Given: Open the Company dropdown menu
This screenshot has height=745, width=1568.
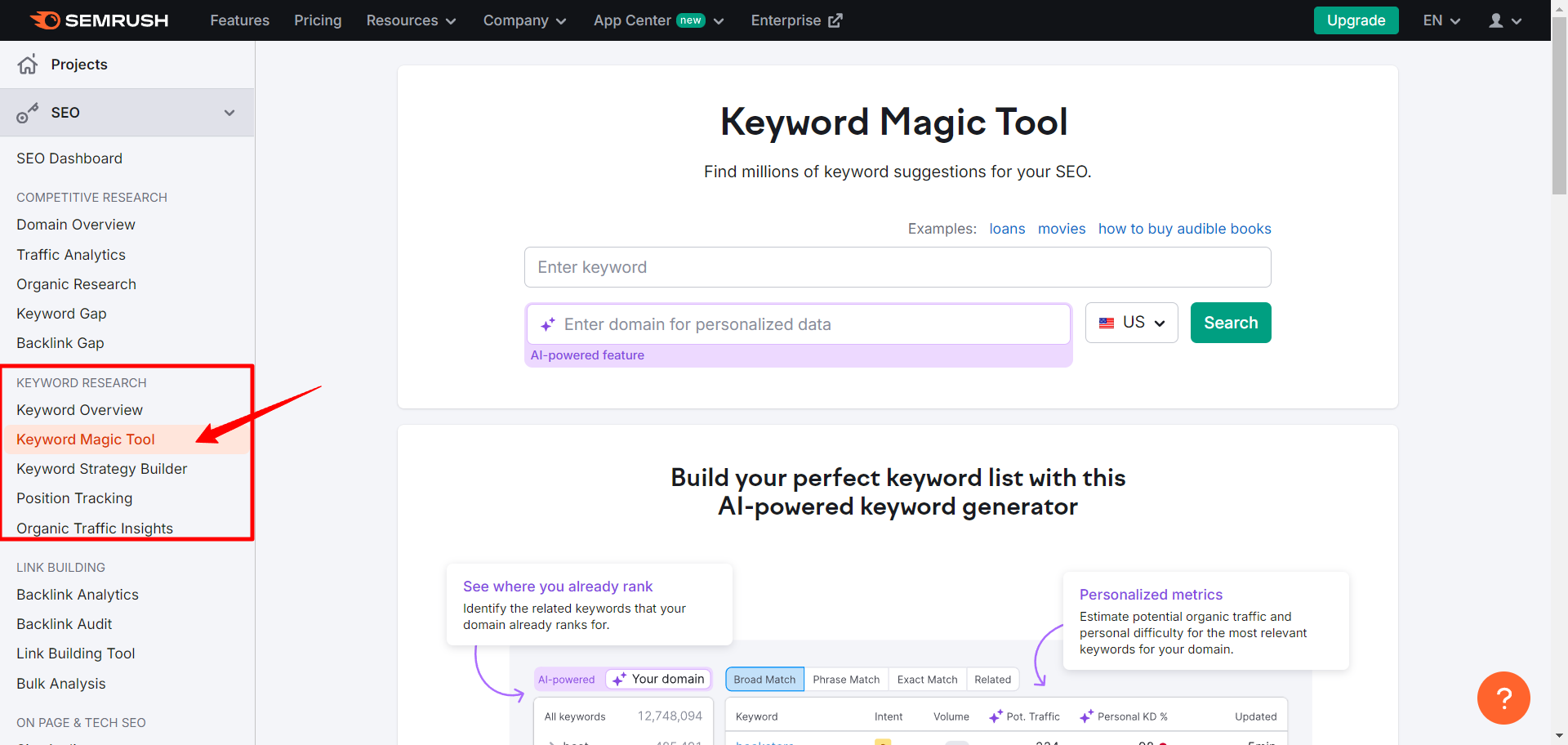Looking at the screenshot, I should pyautogui.click(x=524, y=20).
